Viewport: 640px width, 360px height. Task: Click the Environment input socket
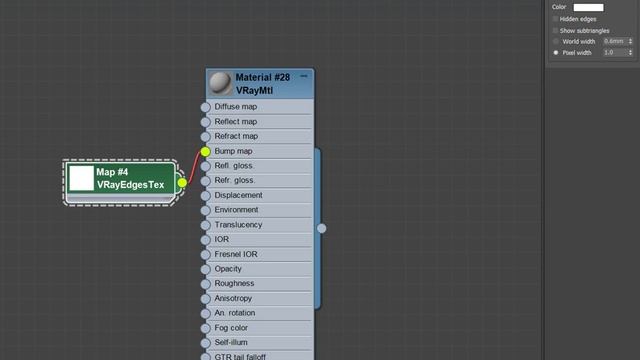tap(206, 210)
